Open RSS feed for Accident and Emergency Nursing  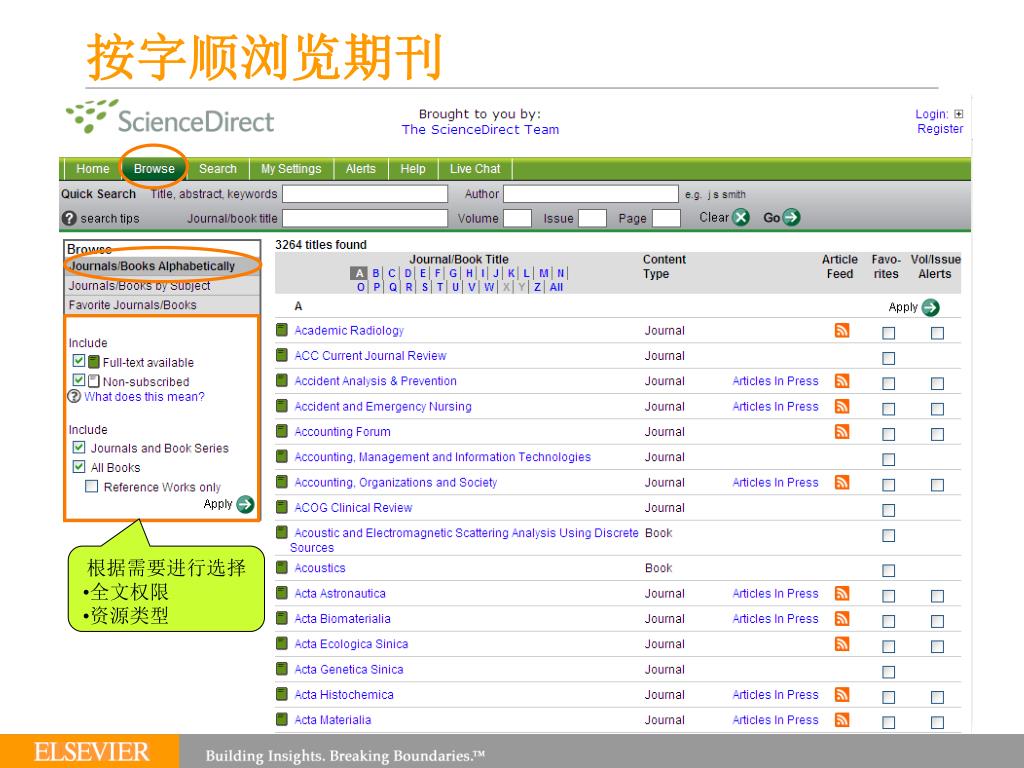click(x=842, y=406)
